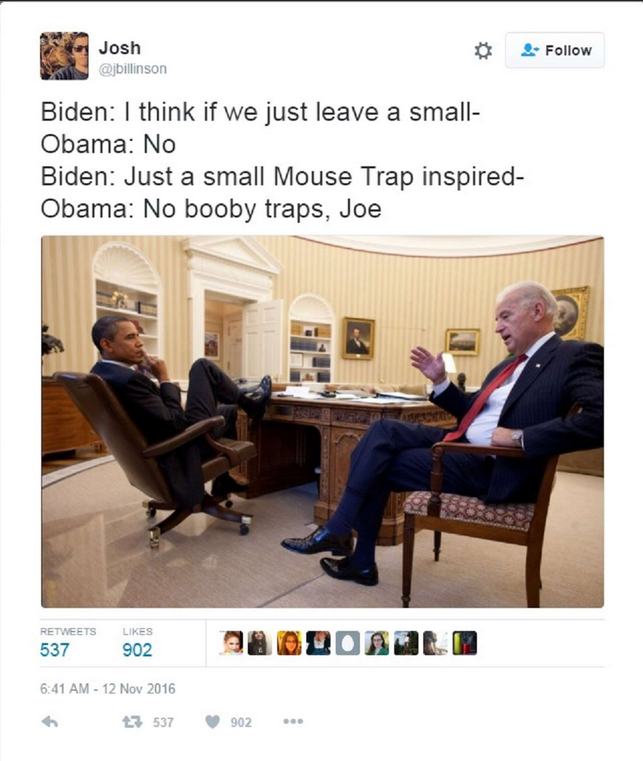Image resolution: width=643 pixels, height=761 pixels.
Task: View the 537 retweets list
Action: point(54,649)
